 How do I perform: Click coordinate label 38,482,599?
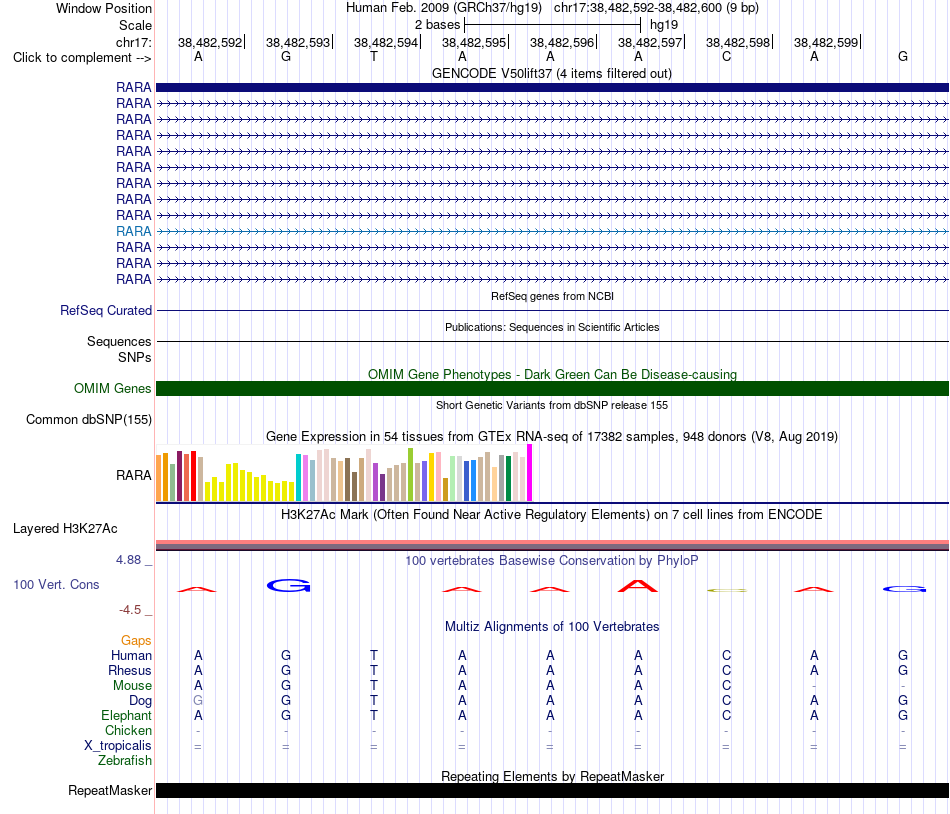(x=826, y=42)
